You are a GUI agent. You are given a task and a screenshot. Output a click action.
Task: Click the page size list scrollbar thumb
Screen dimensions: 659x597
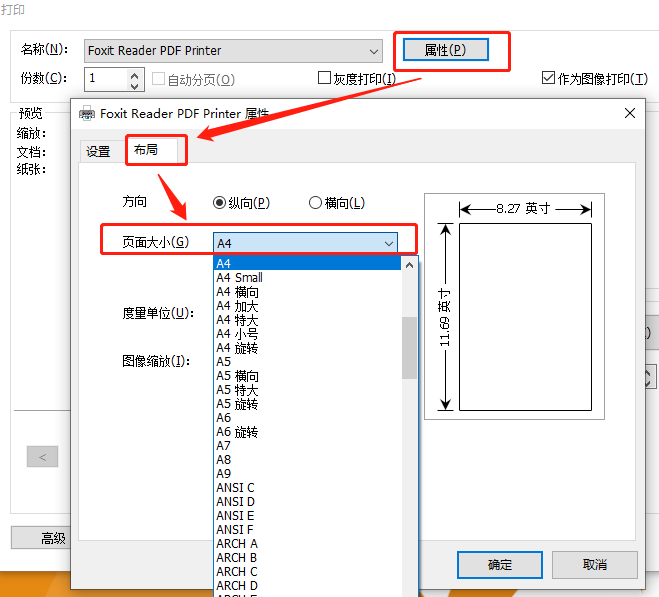click(x=409, y=348)
